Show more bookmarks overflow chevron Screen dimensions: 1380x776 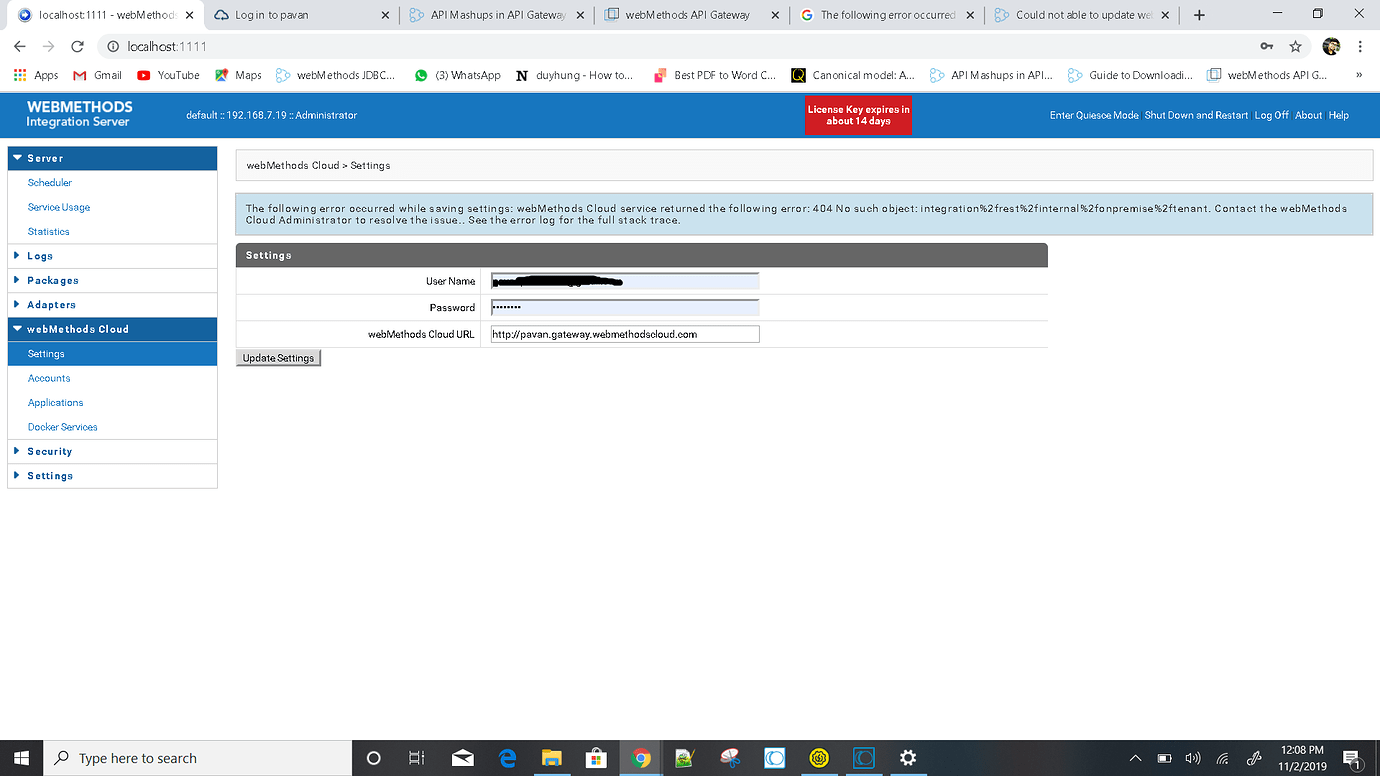coord(1359,75)
